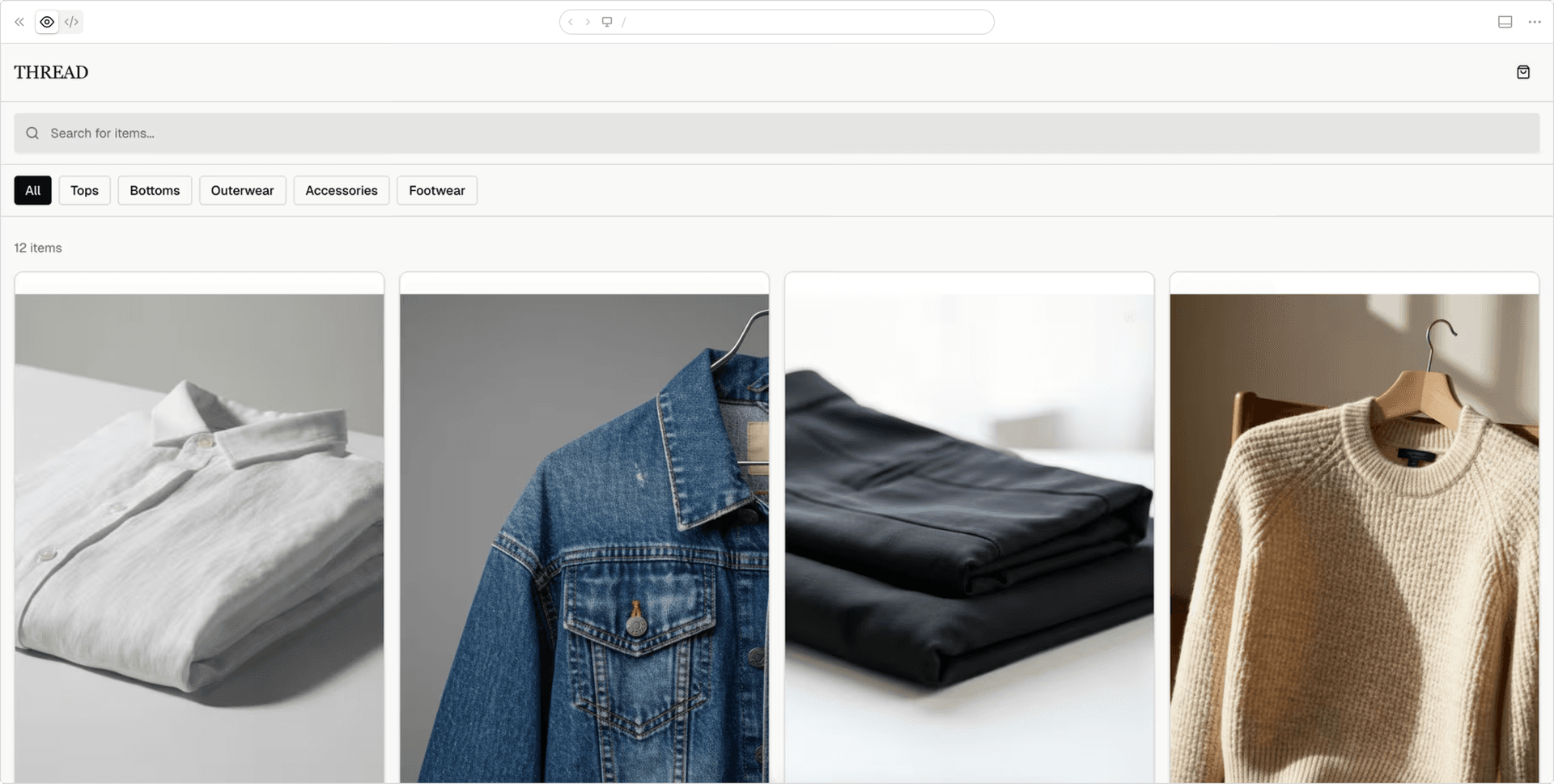Go back in the preview browser
The width and height of the screenshot is (1554, 784).
pos(571,22)
